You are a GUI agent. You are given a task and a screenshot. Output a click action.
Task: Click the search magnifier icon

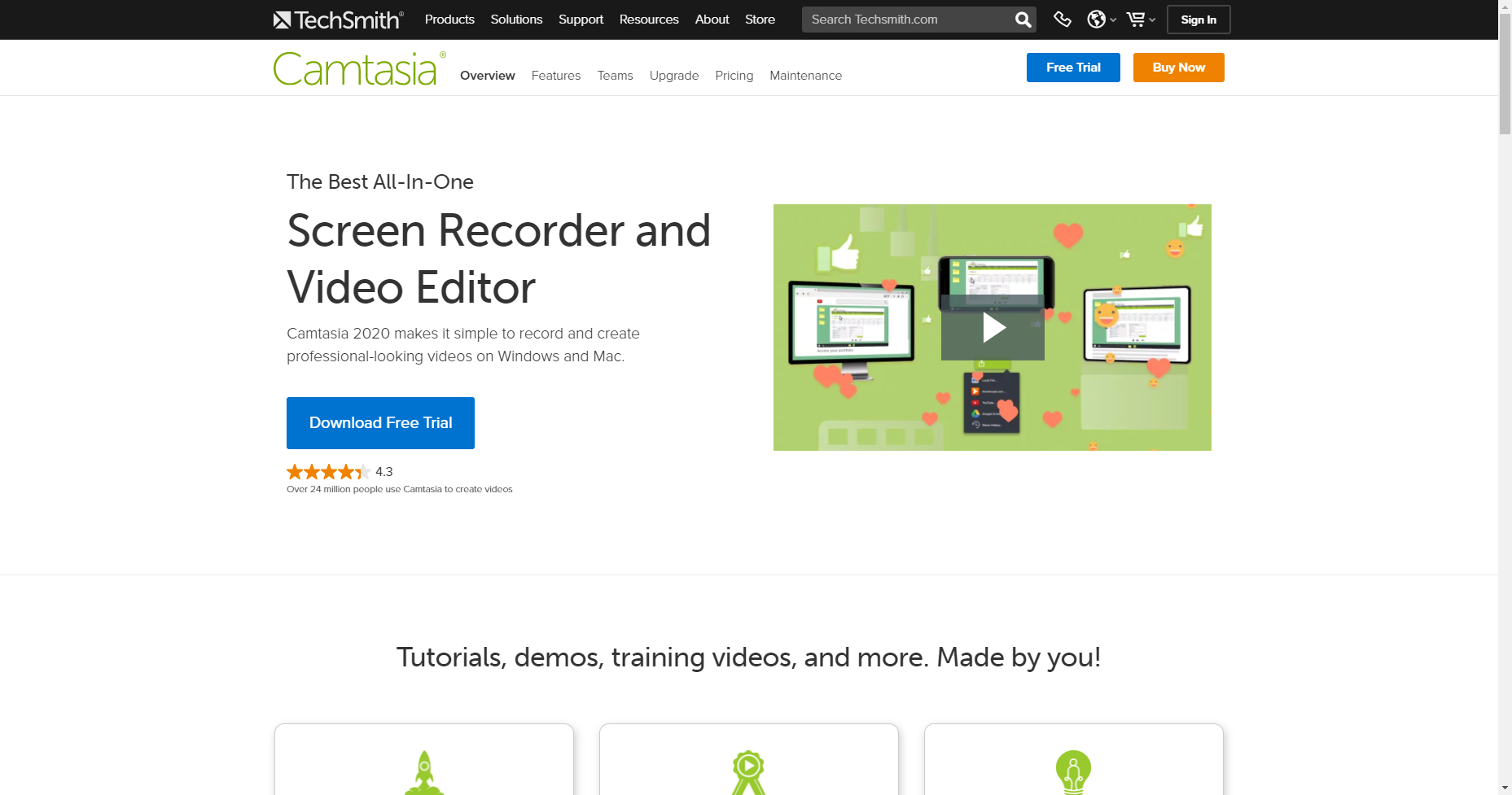[1023, 20]
